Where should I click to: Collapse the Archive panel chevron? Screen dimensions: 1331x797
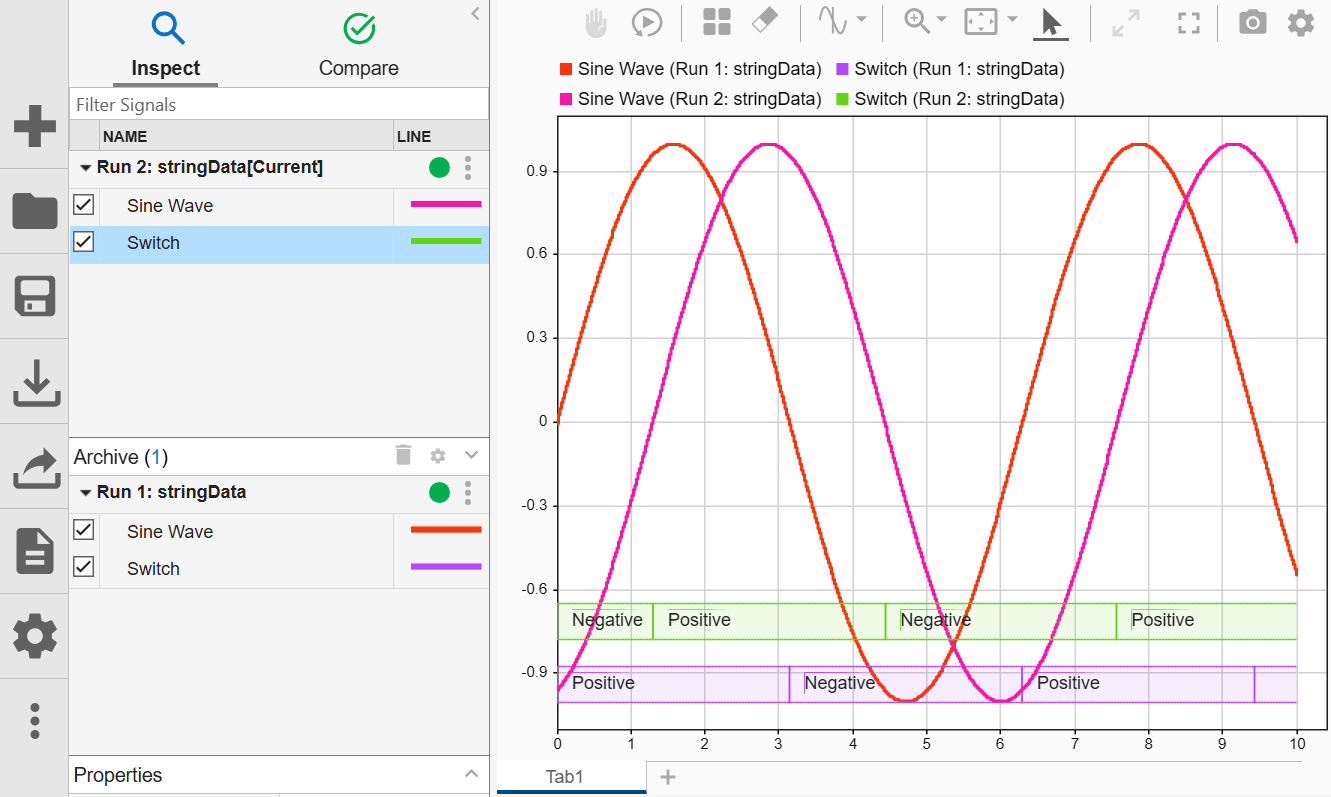tap(473, 455)
